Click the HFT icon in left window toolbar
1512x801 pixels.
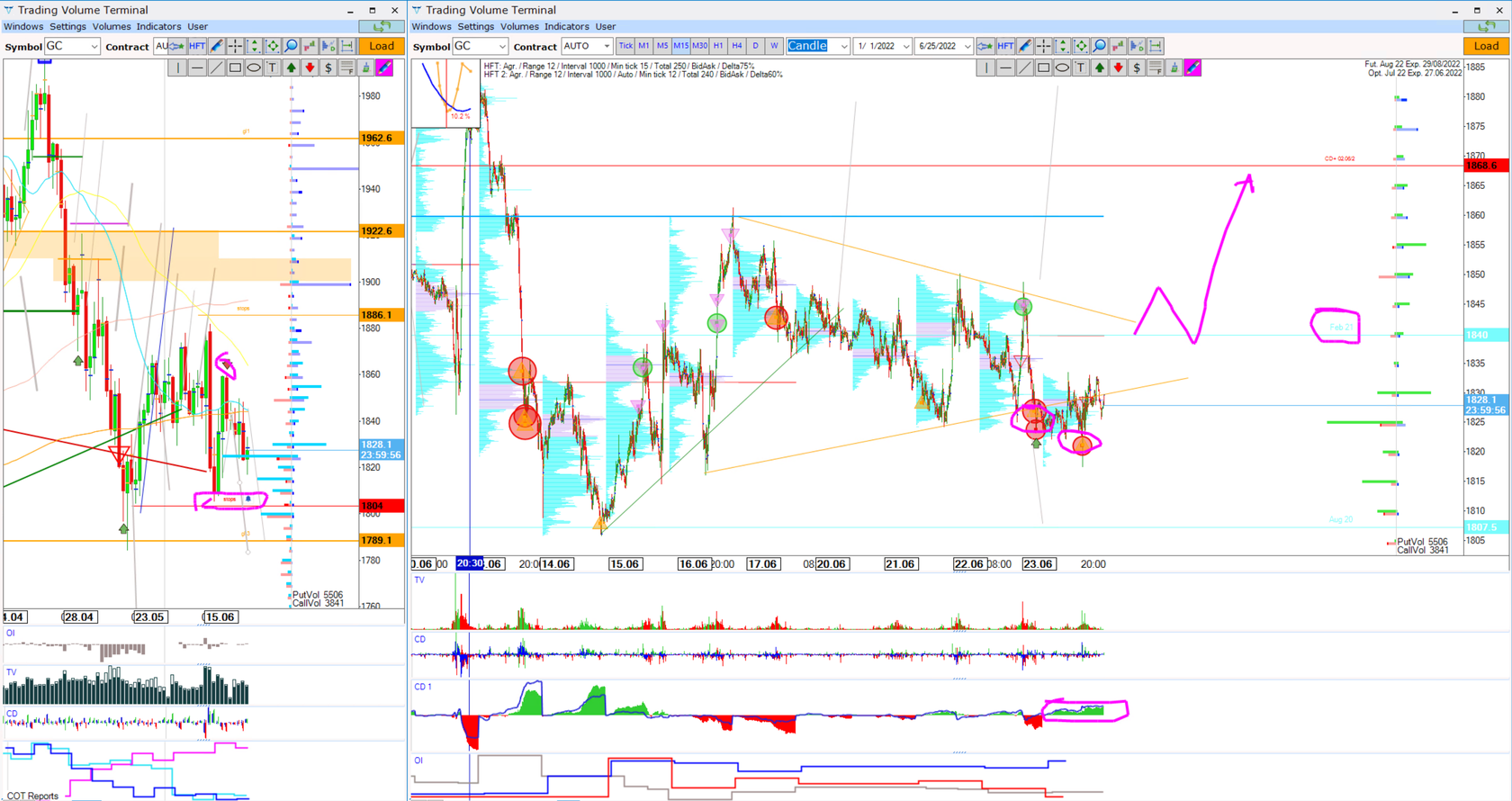(197, 46)
